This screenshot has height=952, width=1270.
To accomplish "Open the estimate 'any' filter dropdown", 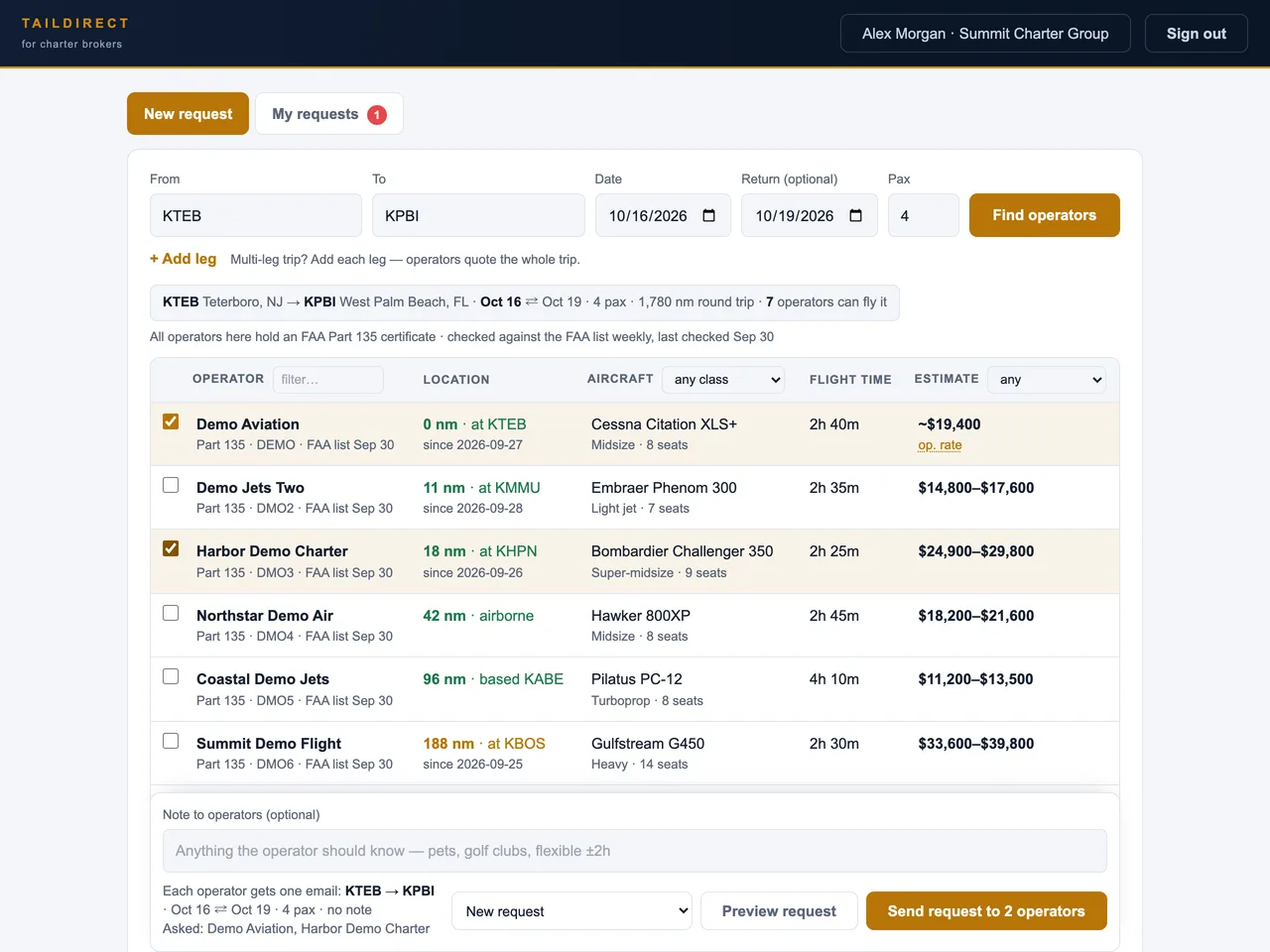I will (1047, 380).
